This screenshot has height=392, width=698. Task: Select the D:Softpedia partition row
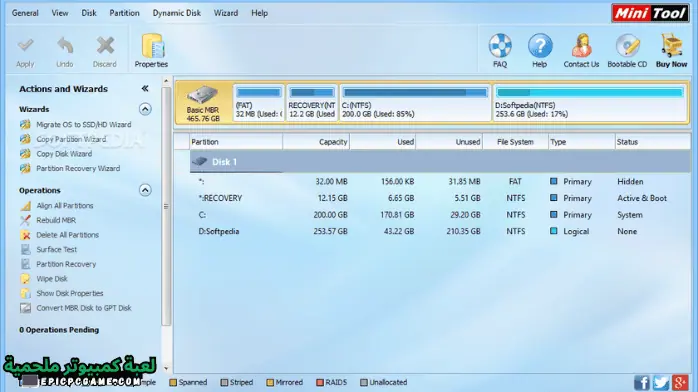pyautogui.click(x=440, y=231)
